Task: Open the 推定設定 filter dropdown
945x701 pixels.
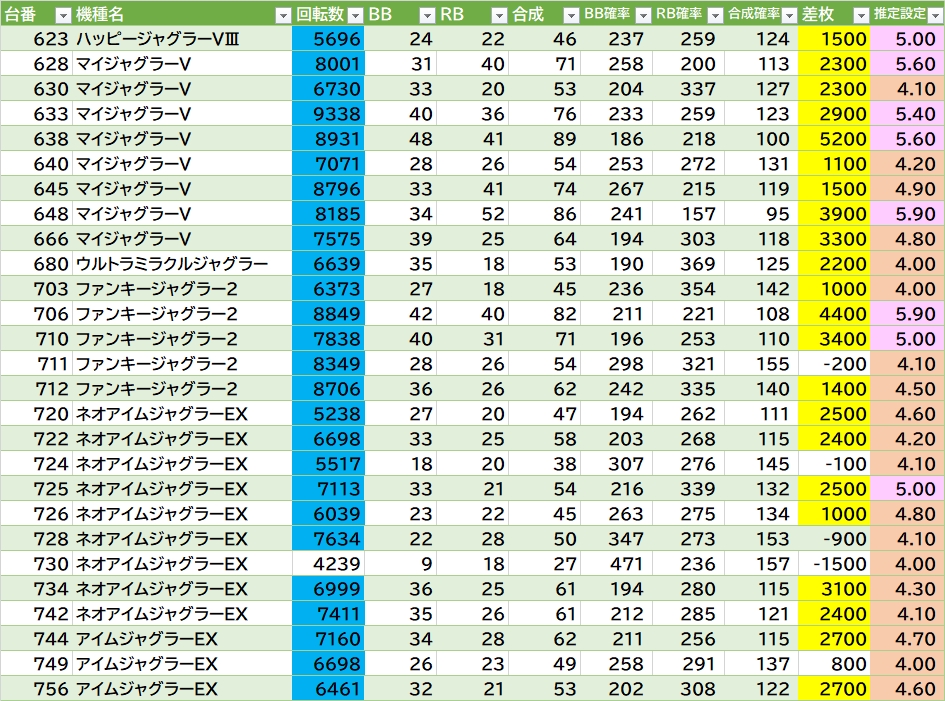Action: (933, 14)
